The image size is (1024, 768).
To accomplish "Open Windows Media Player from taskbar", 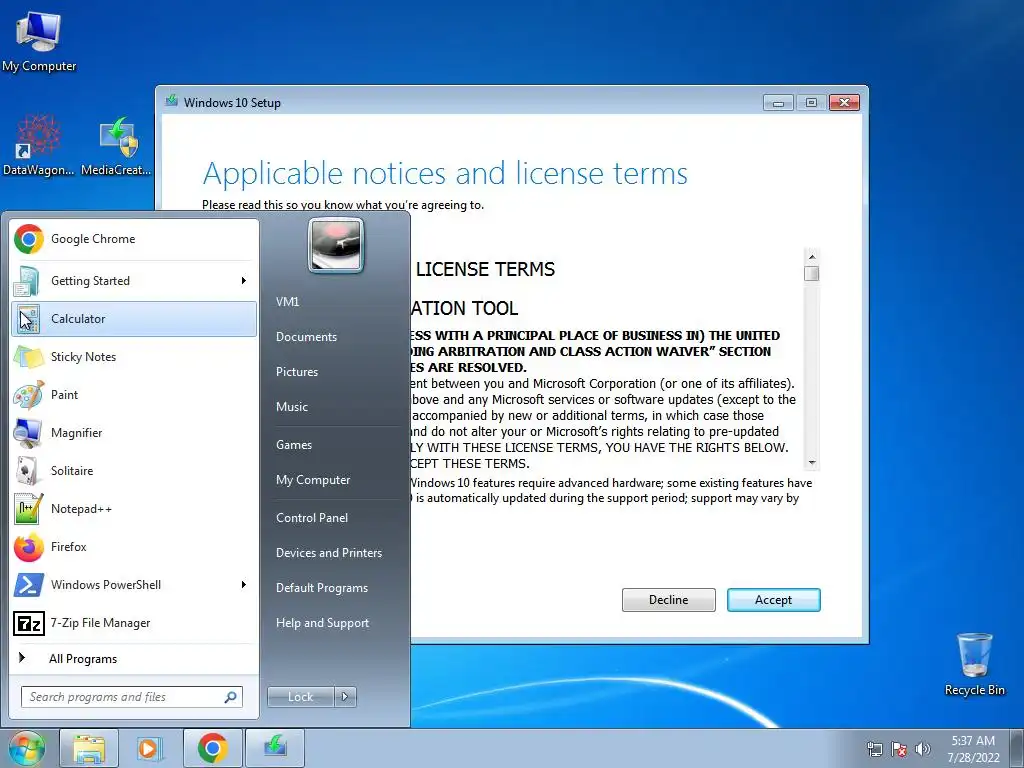I will tap(150, 748).
